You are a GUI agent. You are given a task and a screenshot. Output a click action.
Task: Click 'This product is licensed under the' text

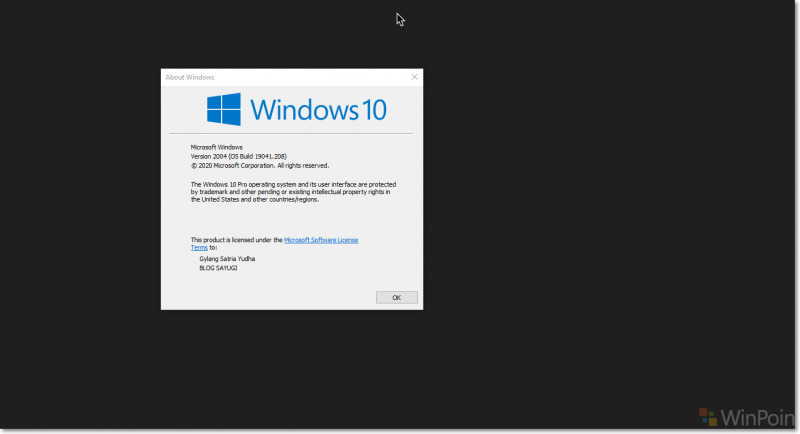[236, 240]
